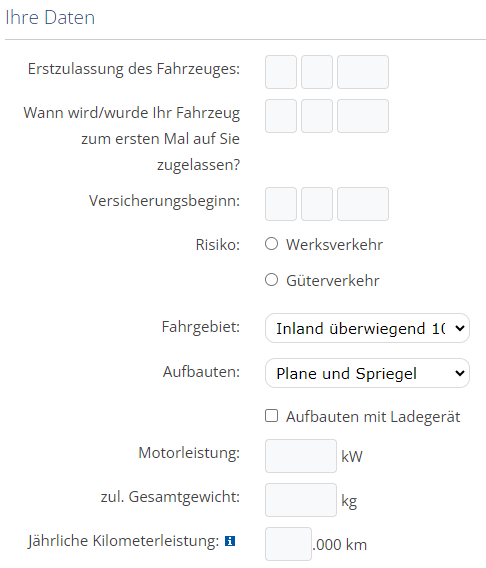Click the Versicherungsbeginn year field
The image size is (486, 568).
[x=363, y=204]
